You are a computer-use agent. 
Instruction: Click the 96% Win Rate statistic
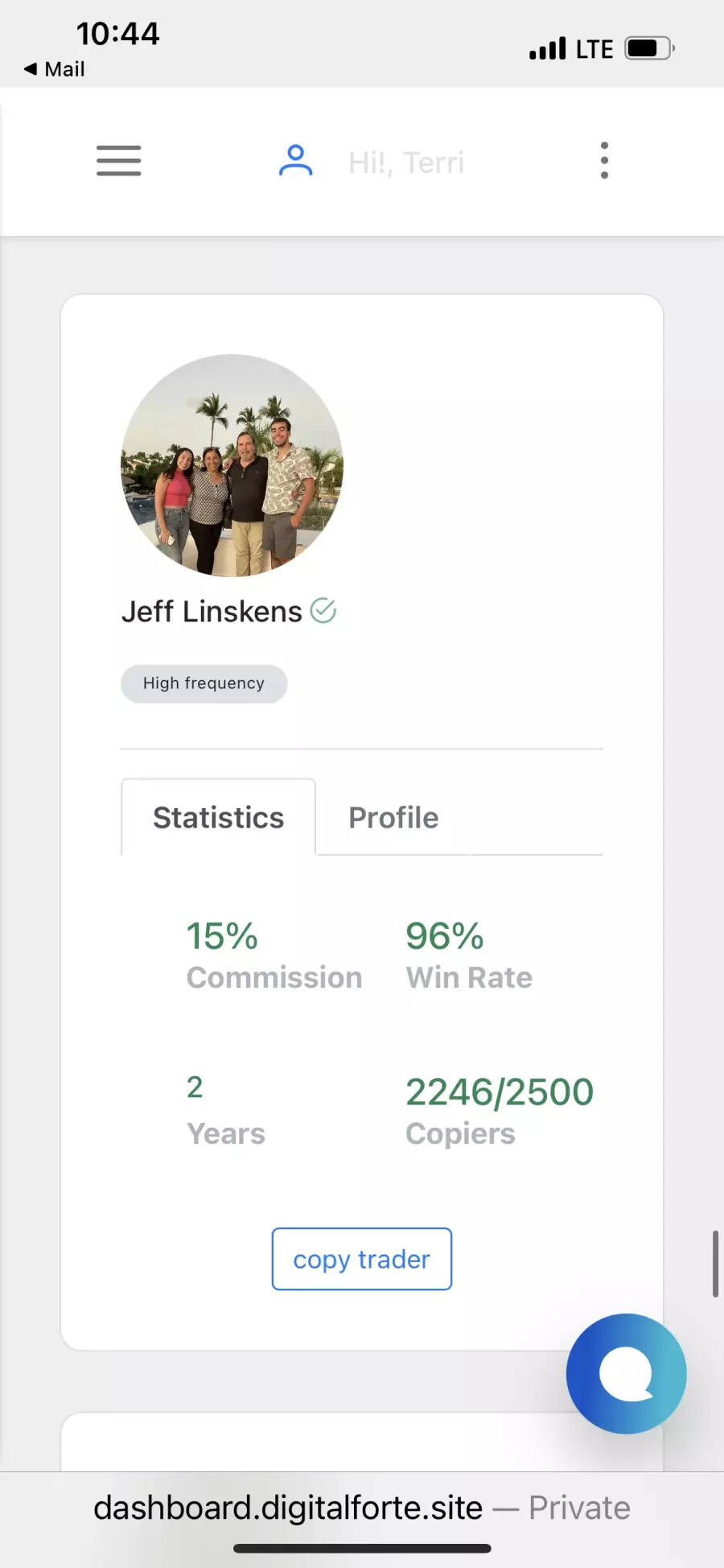469,955
